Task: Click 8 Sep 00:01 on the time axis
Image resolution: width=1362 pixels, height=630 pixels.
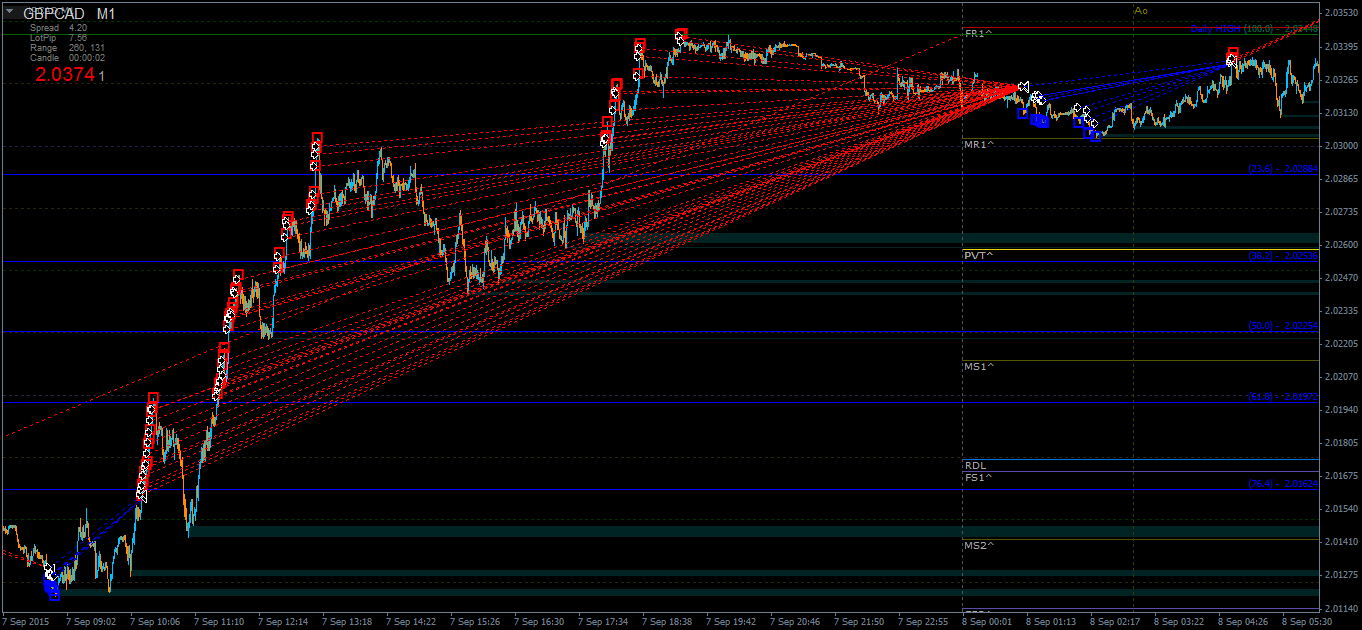Action: click(x=988, y=622)
